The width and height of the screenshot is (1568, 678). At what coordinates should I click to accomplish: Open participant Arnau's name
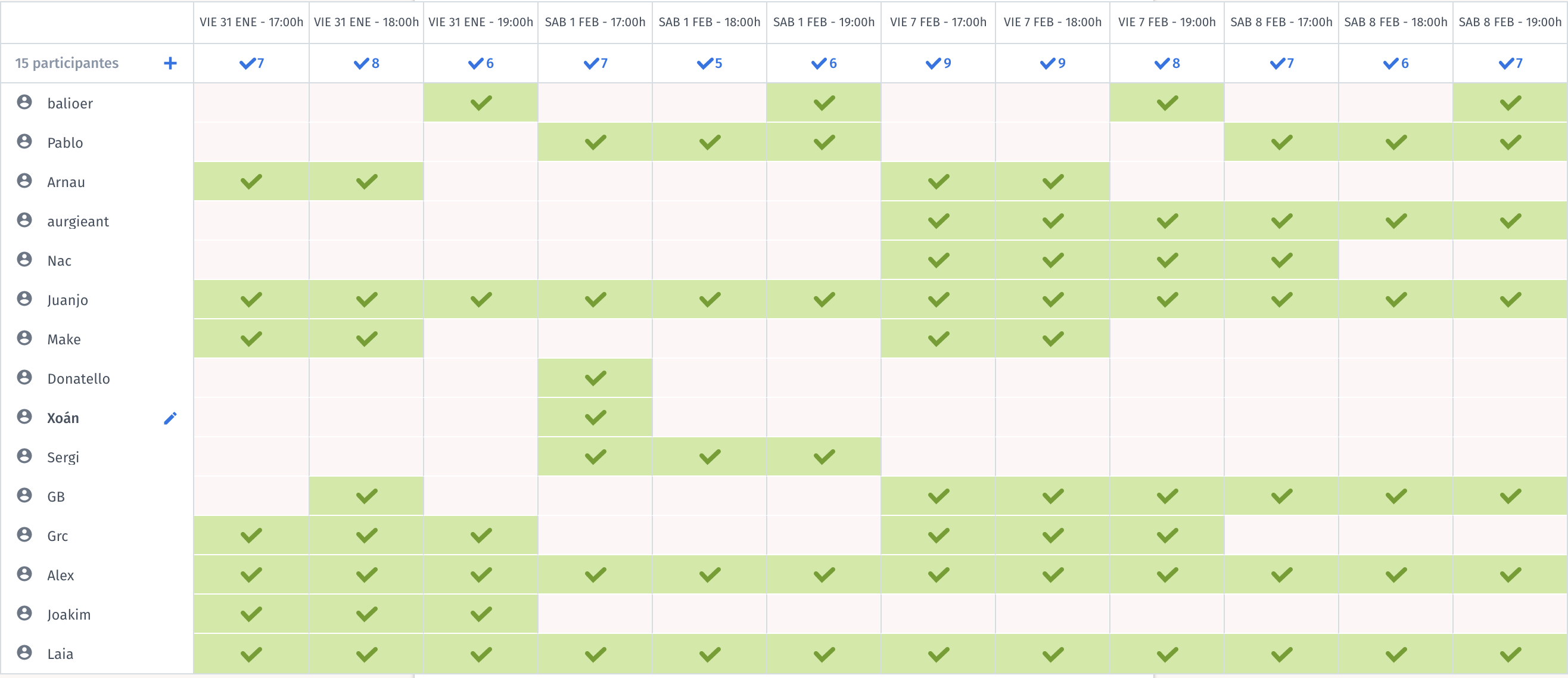coord(66,182)
